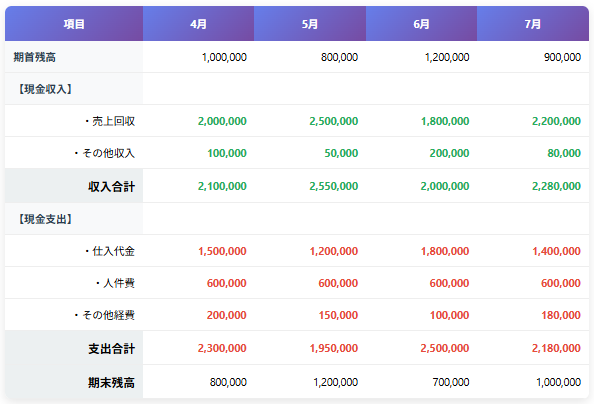Select the 4月 column header
The width and height of the screenshot is (594, 404).
tap(199, 24)
